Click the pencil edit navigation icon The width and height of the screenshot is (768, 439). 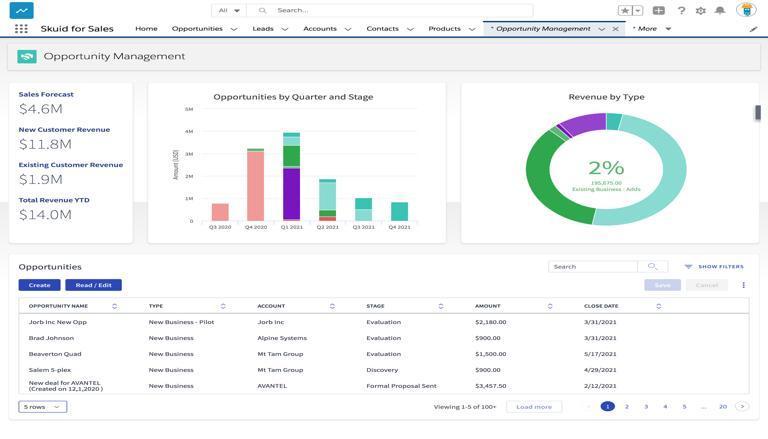(x=753, y=29)
